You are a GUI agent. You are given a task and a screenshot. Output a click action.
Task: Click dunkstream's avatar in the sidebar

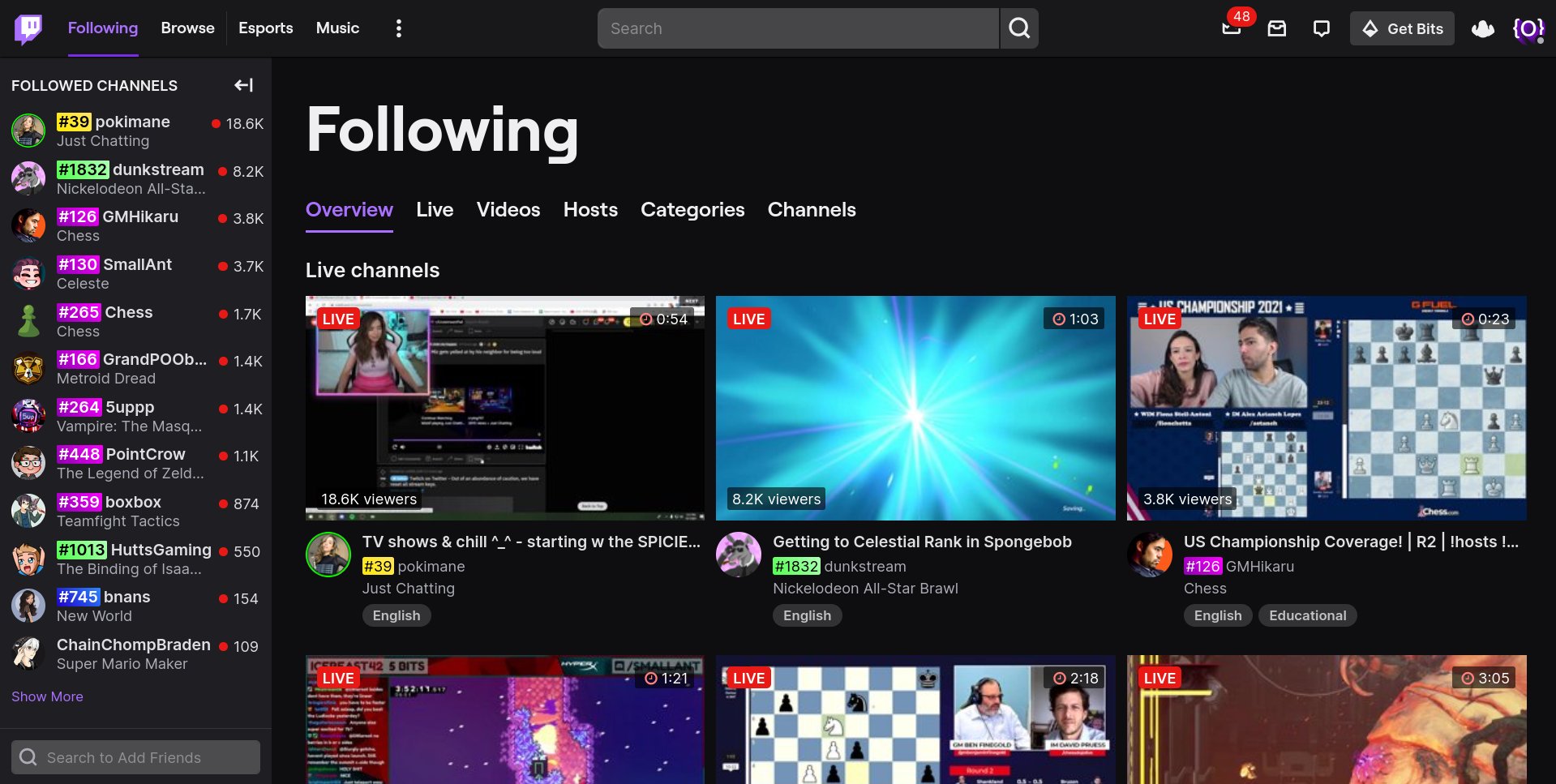(x=28, y=178)
